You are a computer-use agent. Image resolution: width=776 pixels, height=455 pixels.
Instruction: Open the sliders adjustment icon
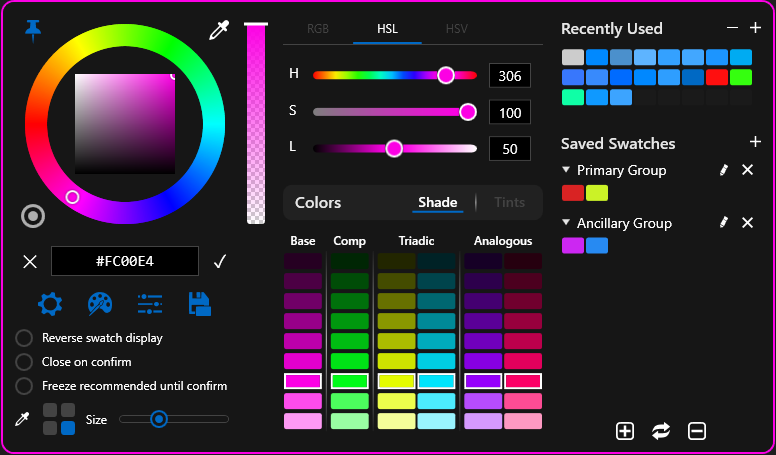150,304
